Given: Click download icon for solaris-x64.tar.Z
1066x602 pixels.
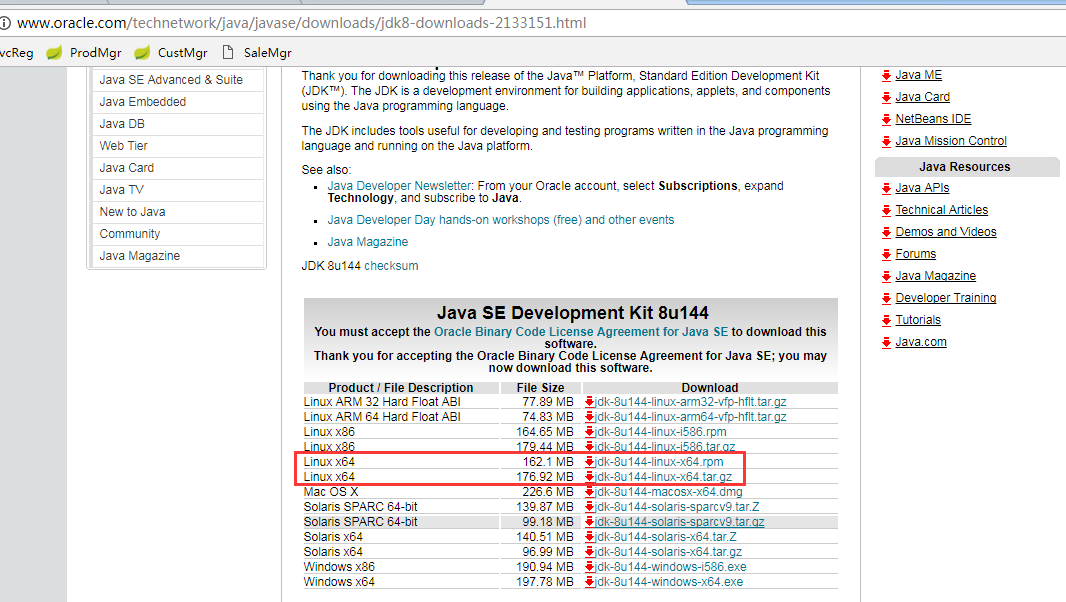Looking at the screenshot, I should (x=589, y=537).
